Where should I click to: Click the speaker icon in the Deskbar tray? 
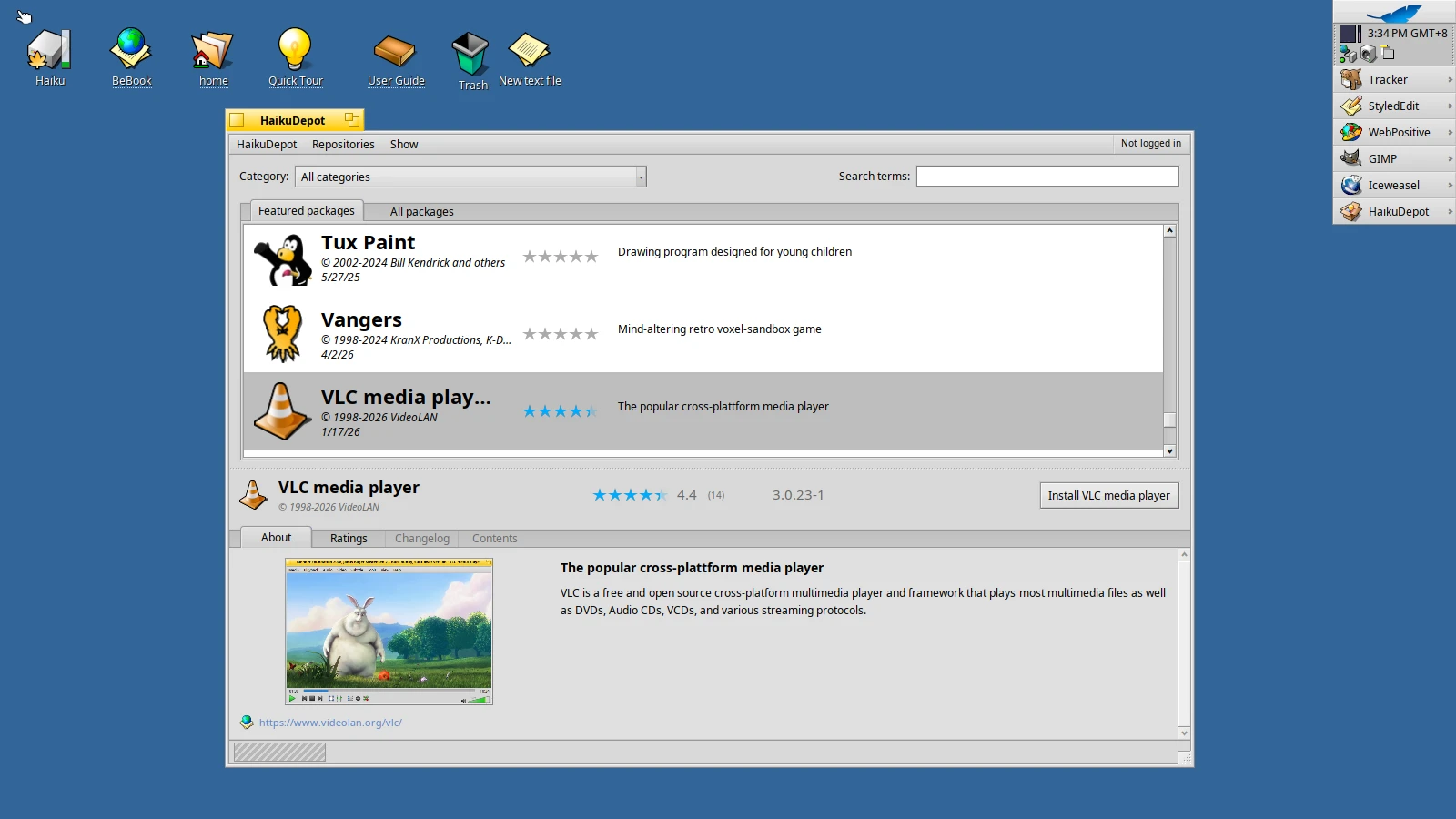click(x=1368, y=53)
